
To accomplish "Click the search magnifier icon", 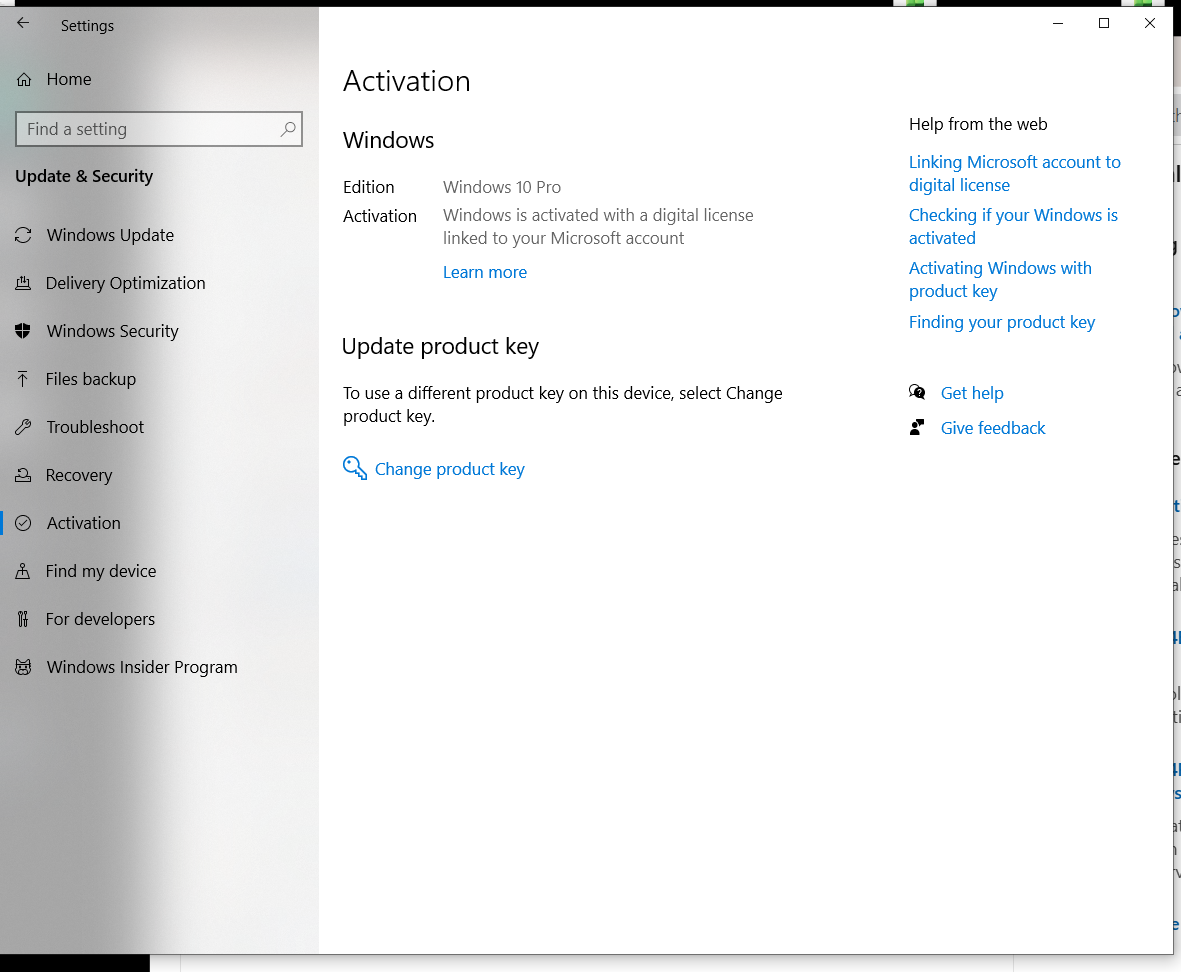I will click(288, 129).
